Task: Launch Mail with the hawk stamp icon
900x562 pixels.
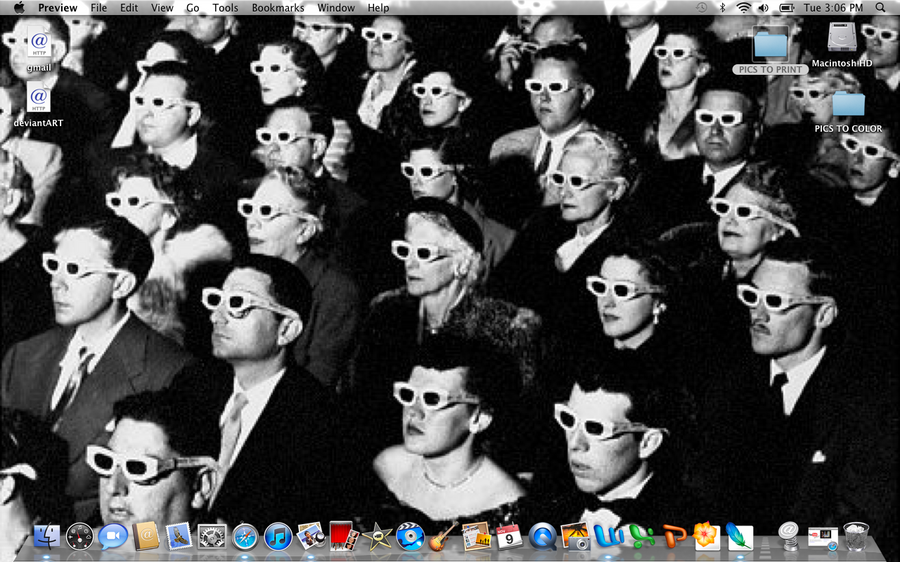Action: coord(179,537)
